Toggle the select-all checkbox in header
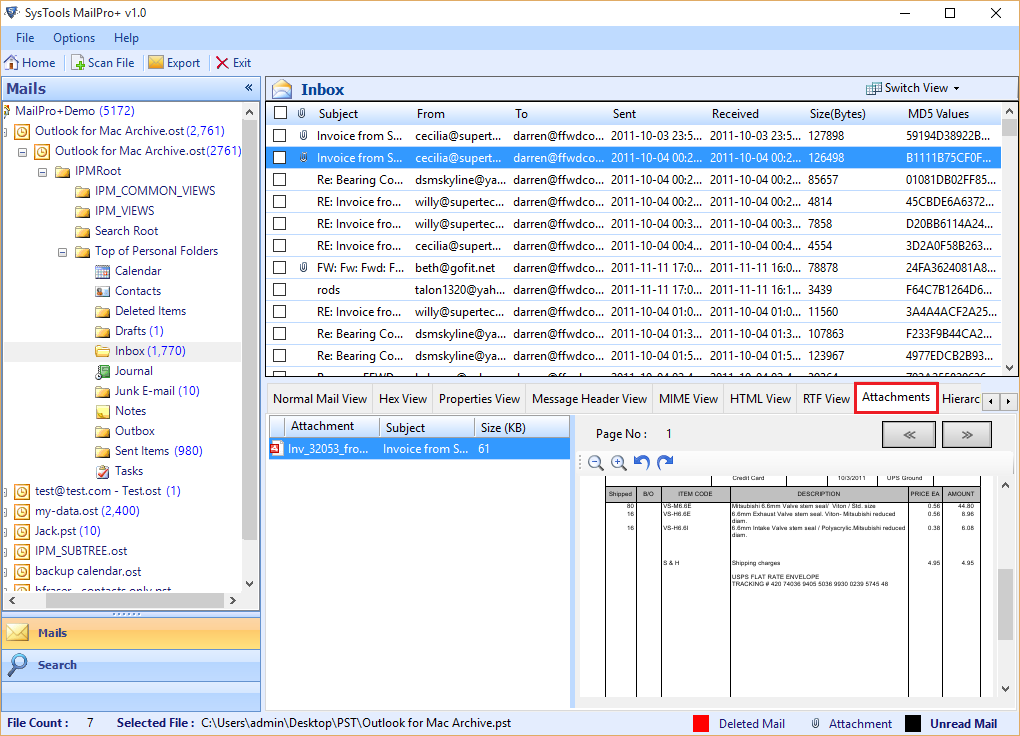 pyautogui.click(x=280, y=113)
